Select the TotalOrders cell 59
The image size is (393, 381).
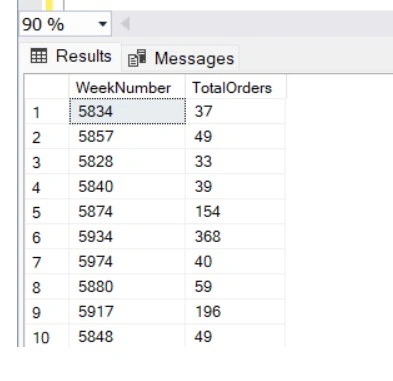[235, 286]
